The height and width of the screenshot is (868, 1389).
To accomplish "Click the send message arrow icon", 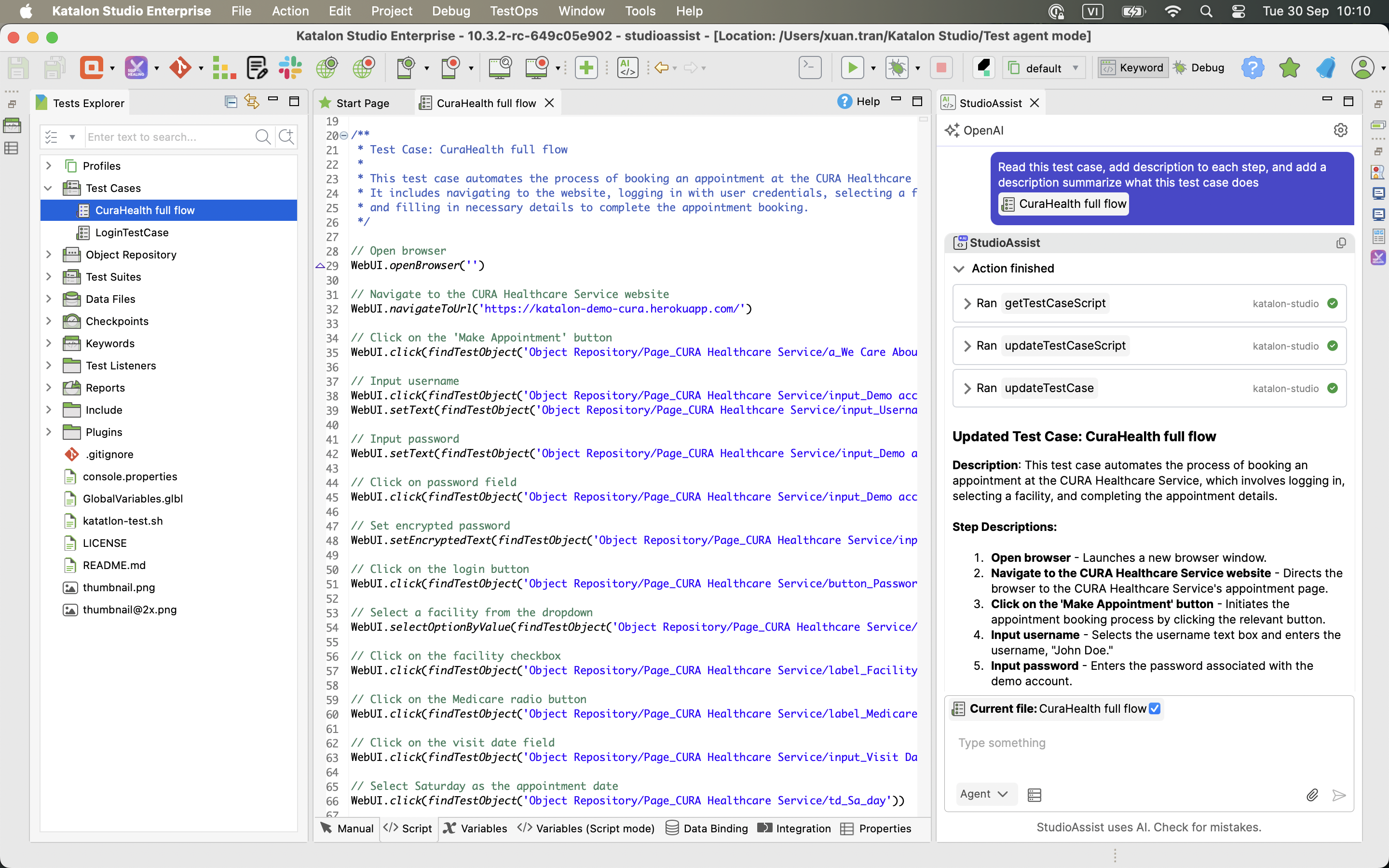I will (1339, 795).
